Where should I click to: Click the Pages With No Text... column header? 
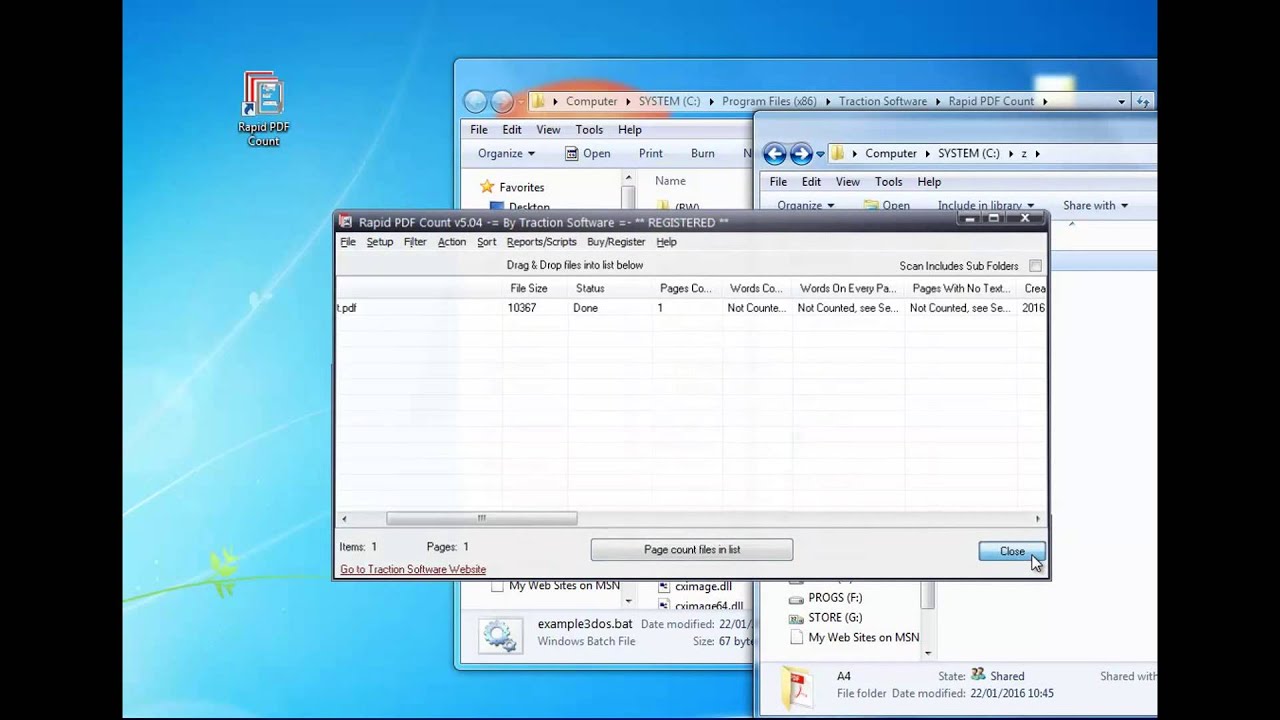961,288
